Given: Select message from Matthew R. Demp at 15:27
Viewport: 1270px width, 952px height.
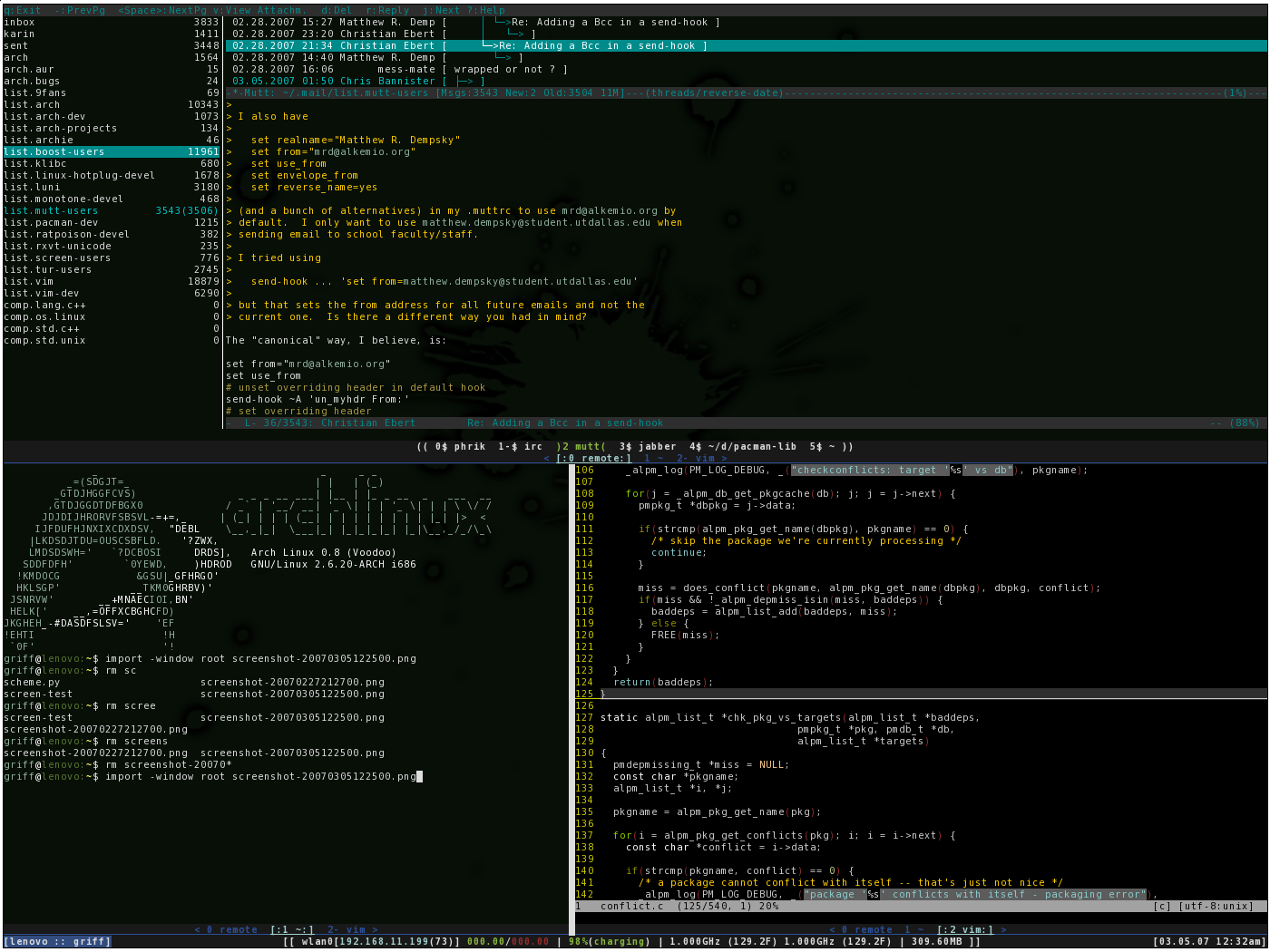Looking at the screenshot, I should pyautogui.click(x=746, y=22).
